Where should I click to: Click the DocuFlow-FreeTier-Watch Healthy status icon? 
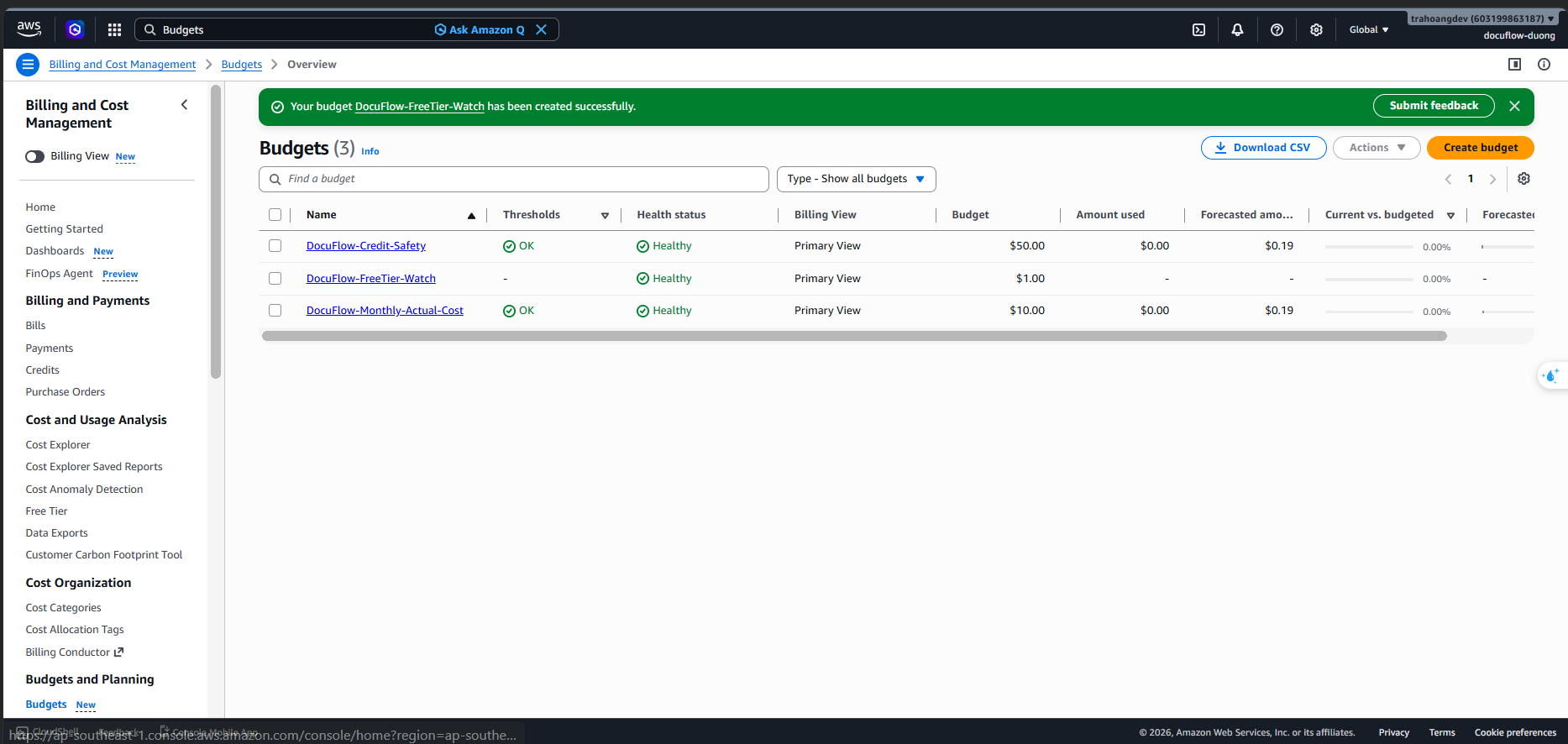pyautogui.click(x=642, y=279)
